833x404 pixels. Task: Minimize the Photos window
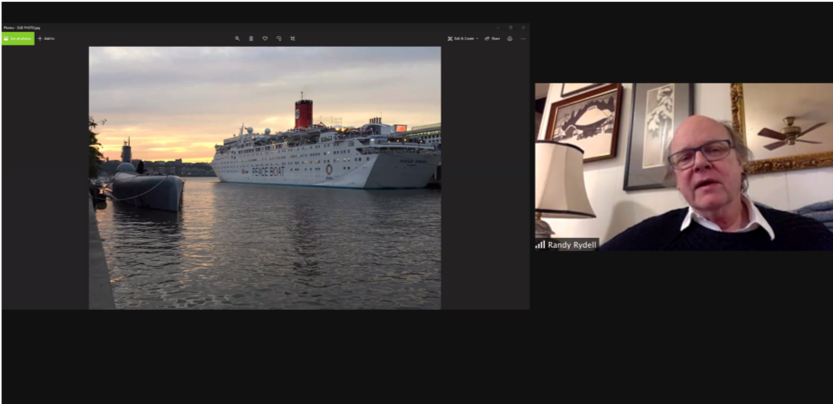tap(496, 27)
